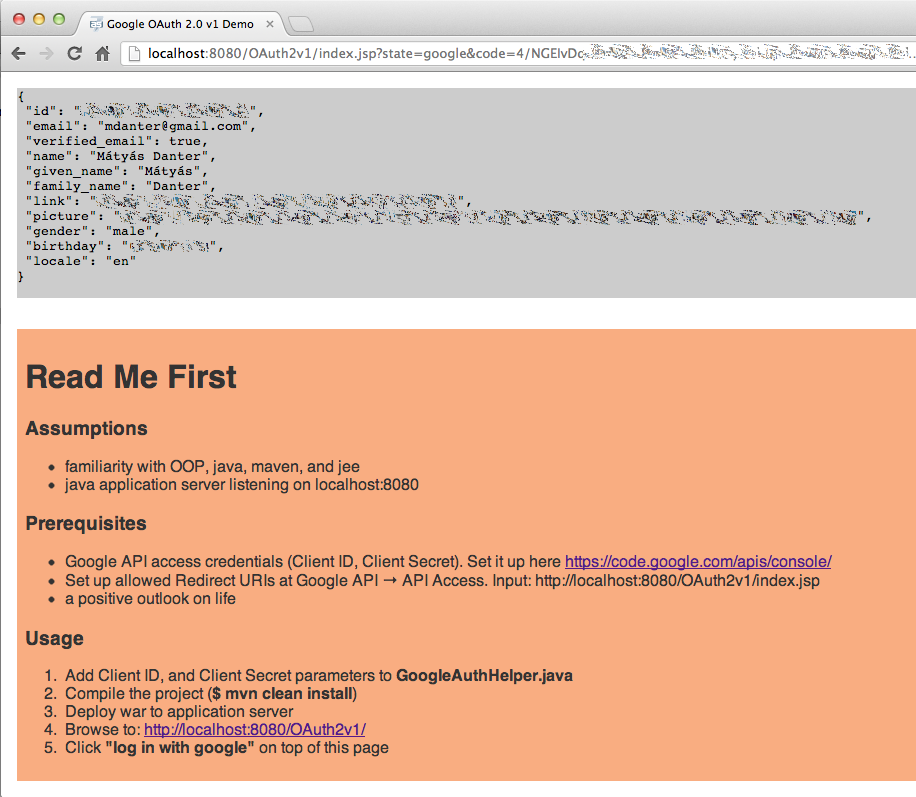Click the "id" JSON key

tap(40, 111)
